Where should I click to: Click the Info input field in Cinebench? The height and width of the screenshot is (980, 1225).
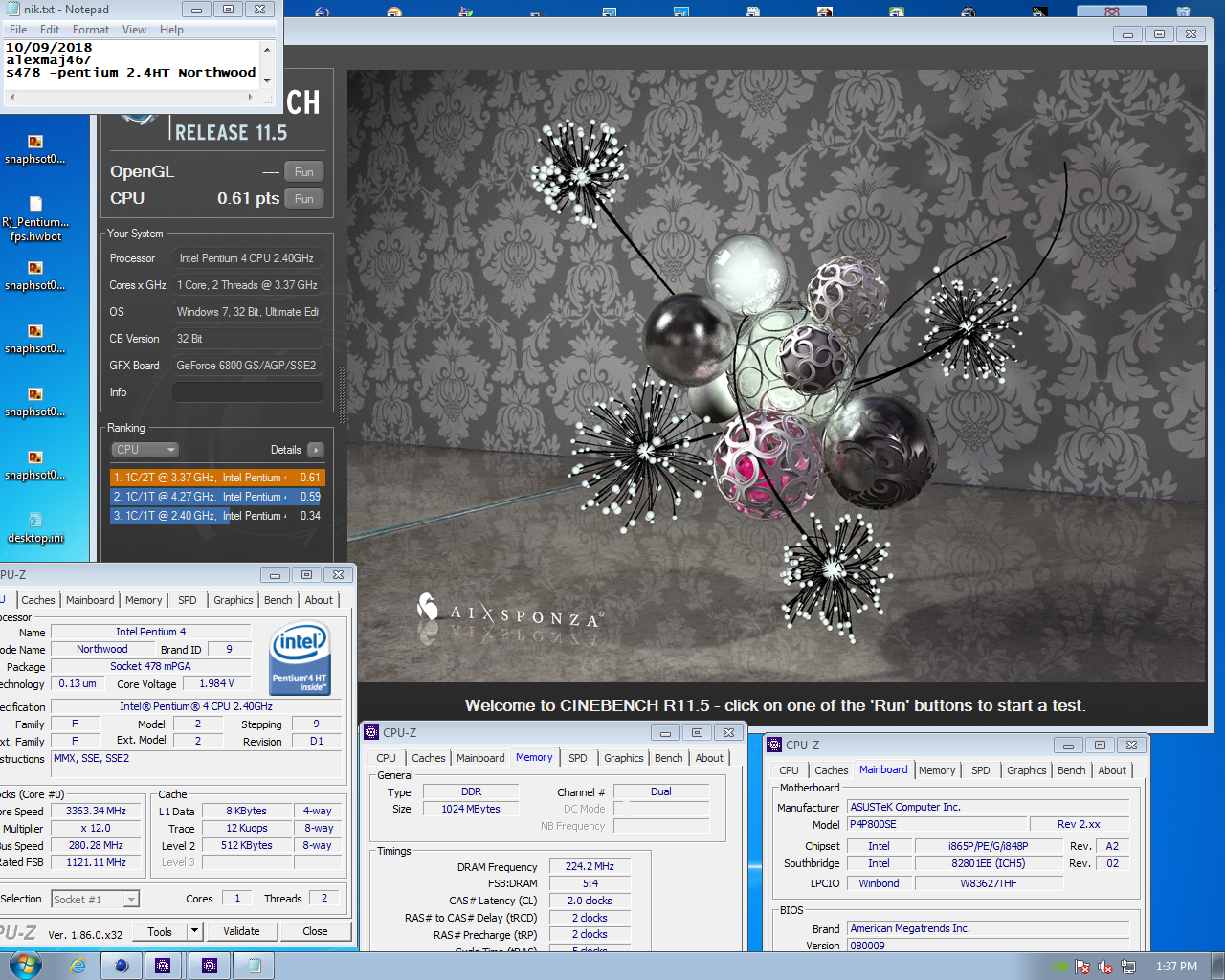[x=247, y=392]
